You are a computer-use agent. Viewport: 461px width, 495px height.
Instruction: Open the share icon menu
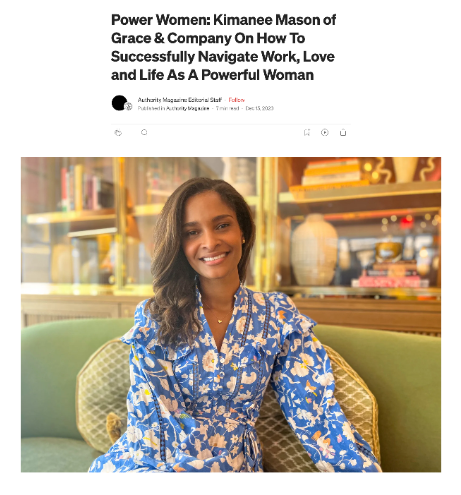click(343, 133)
